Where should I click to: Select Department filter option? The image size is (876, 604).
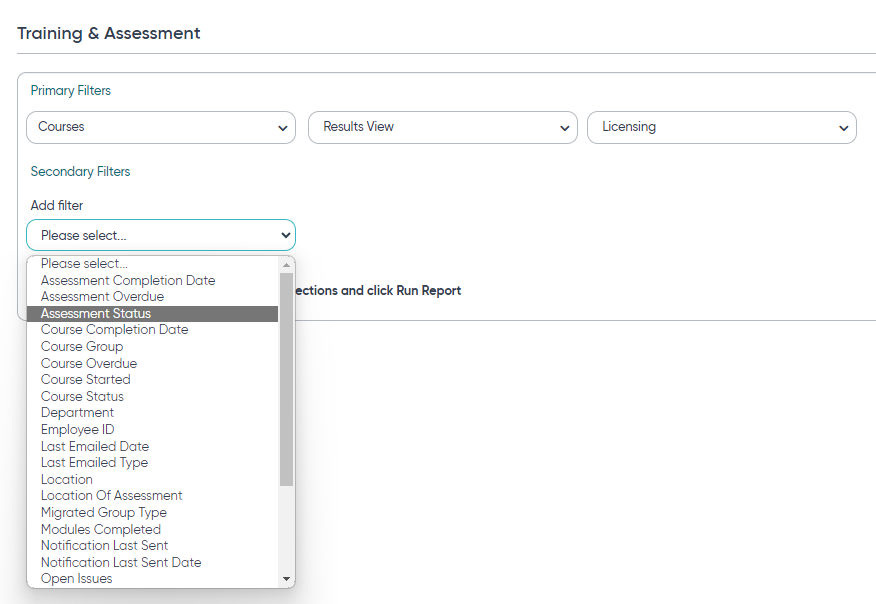point(153,413)
